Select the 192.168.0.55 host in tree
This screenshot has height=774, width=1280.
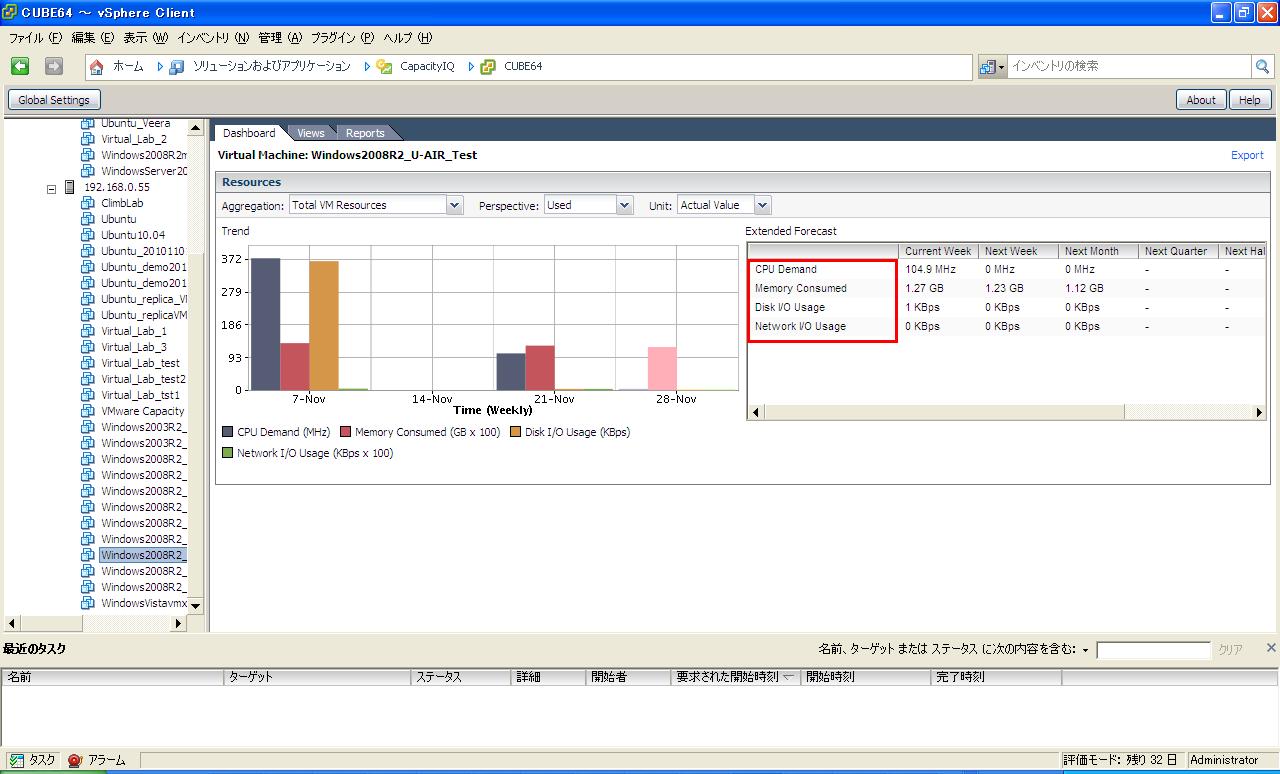116,187
